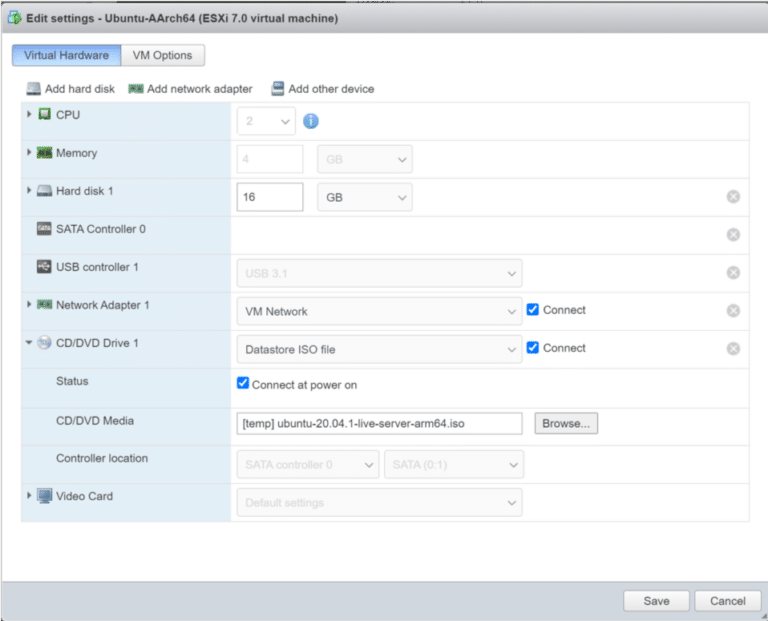Click the CD/DVD Drive 1 disc icon
This screenshot has width=768, height=621.
pos(44,342)
